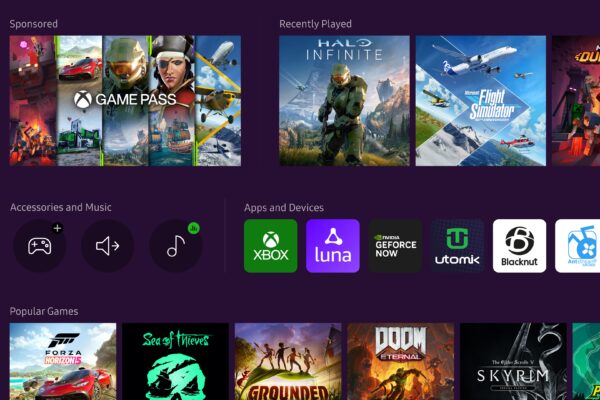Open the Xbox app tile
600x400 pixels.
pyautogui.click(x=271, y=246)
